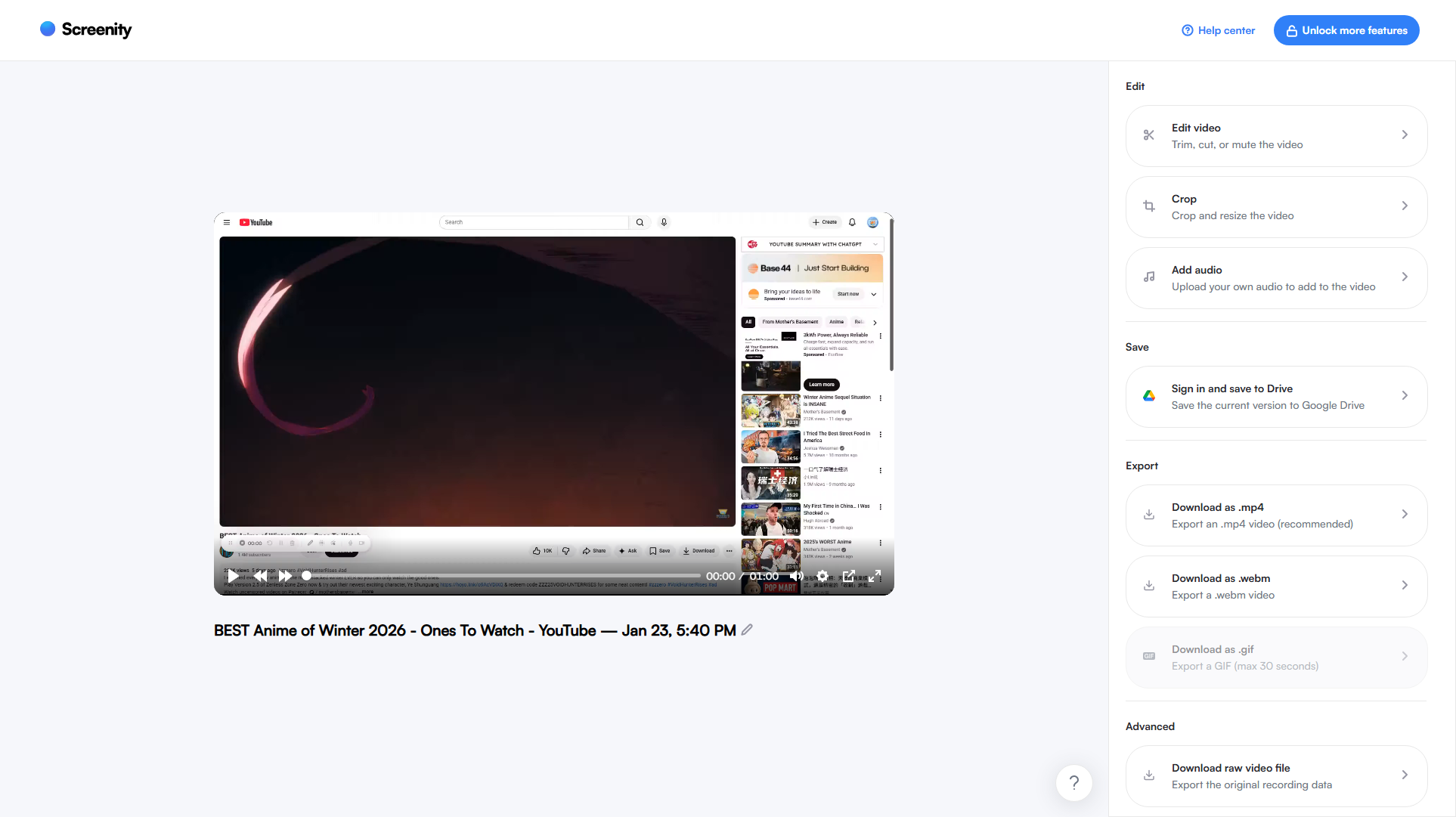Click the rewind button

pyautogui.click(x=259, y=576)
